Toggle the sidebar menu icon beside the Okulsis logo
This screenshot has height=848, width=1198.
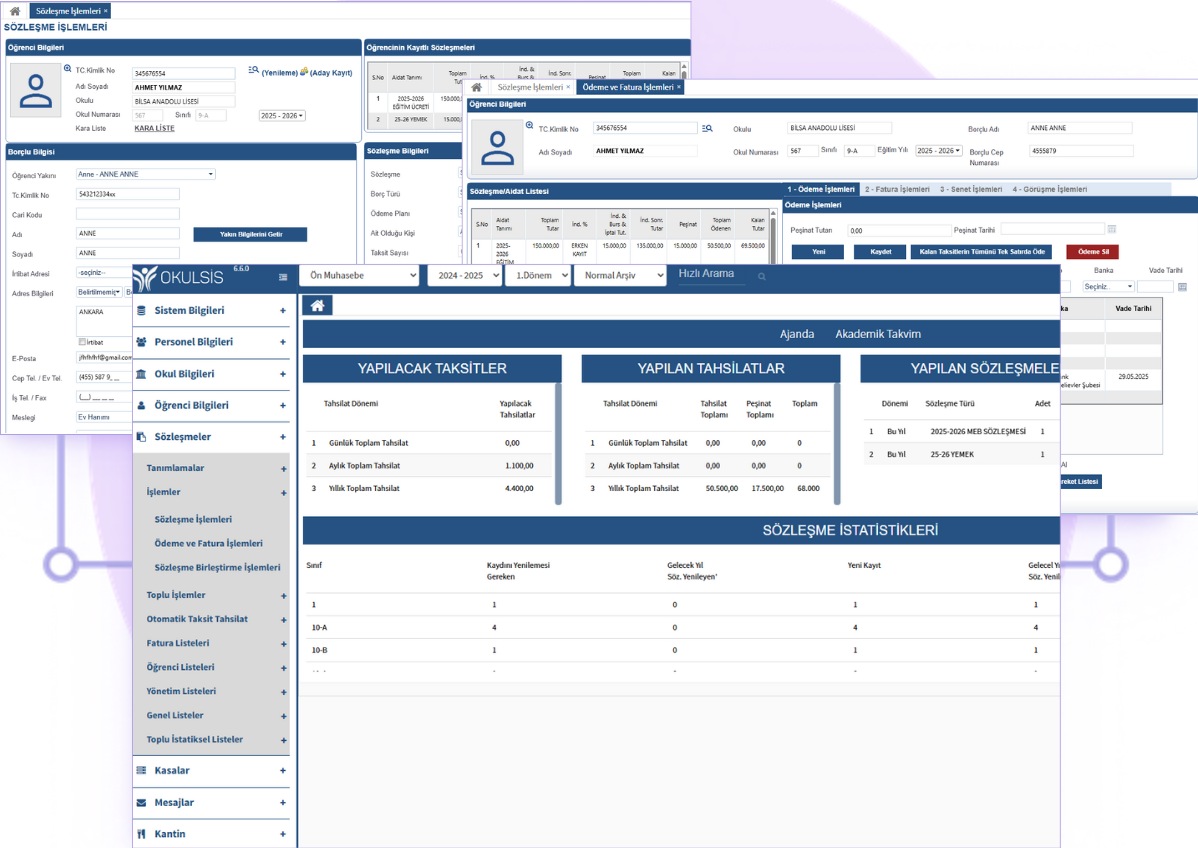click(x=283, y=277)
